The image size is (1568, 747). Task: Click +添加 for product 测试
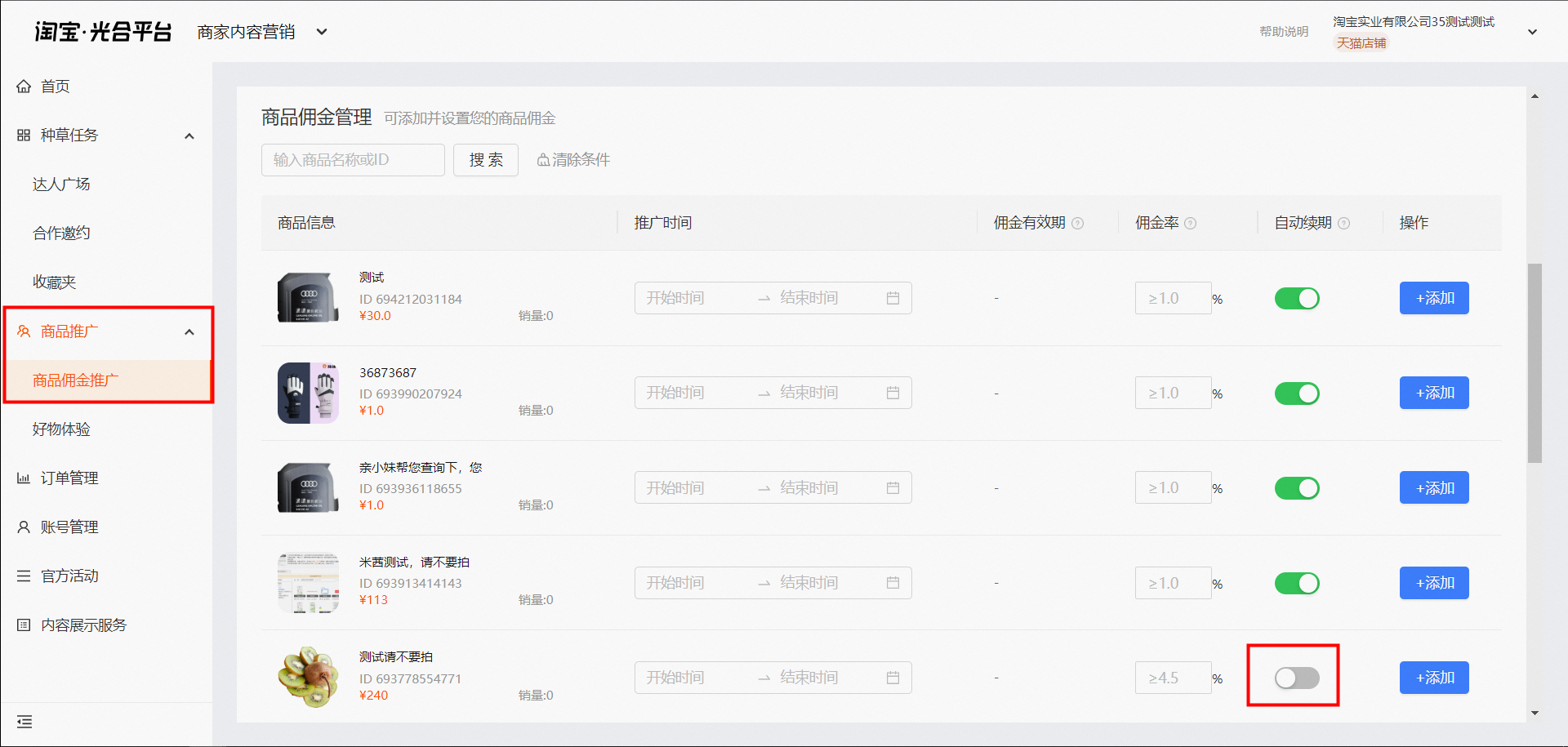coord(1434,298)
